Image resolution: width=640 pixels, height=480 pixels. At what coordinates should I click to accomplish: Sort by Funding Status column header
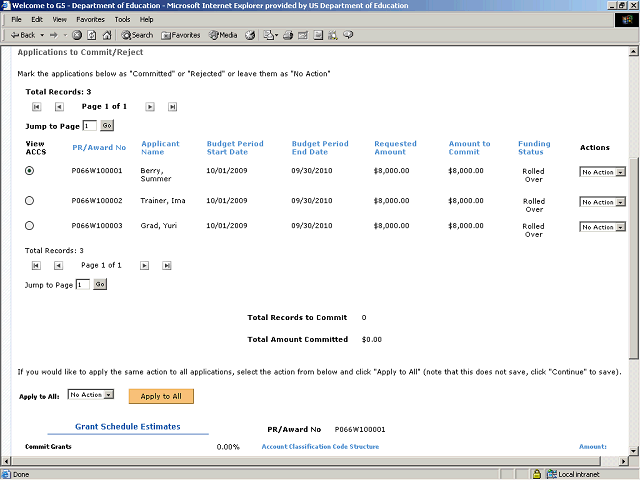(x=534, y=148)
